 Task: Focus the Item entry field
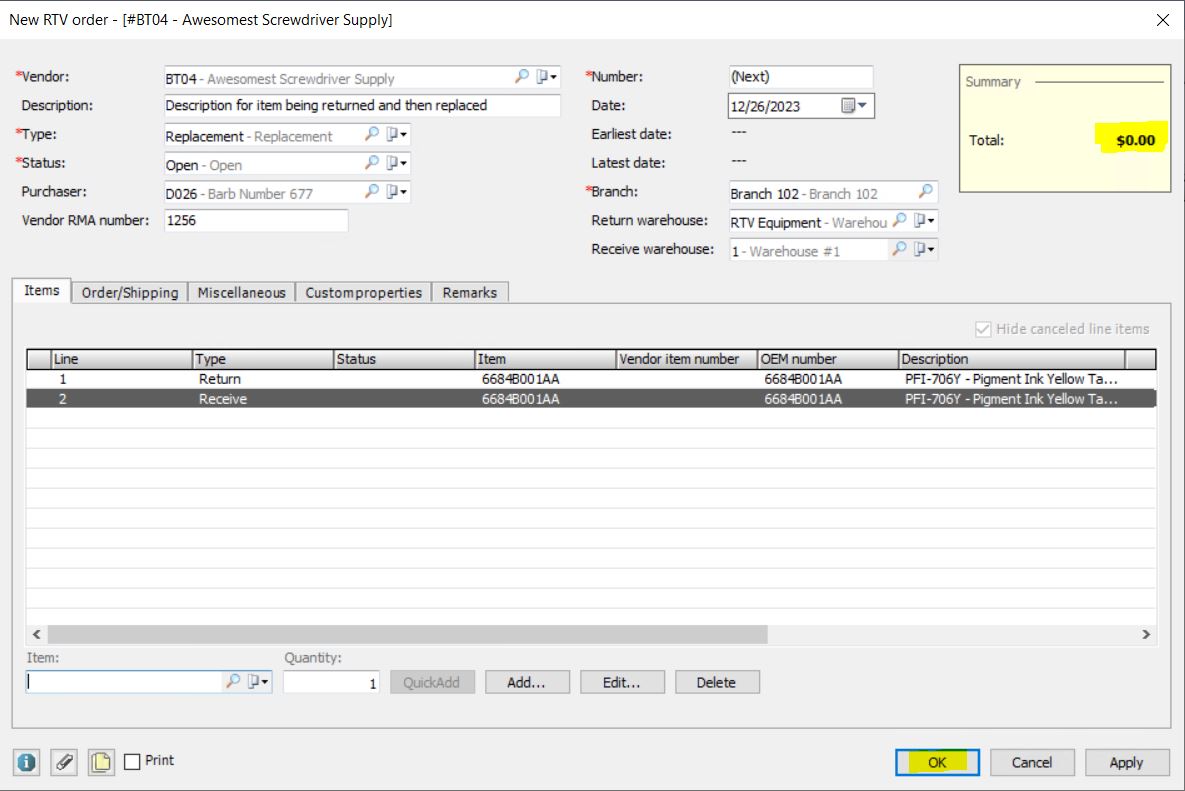[x=125, y=682]
